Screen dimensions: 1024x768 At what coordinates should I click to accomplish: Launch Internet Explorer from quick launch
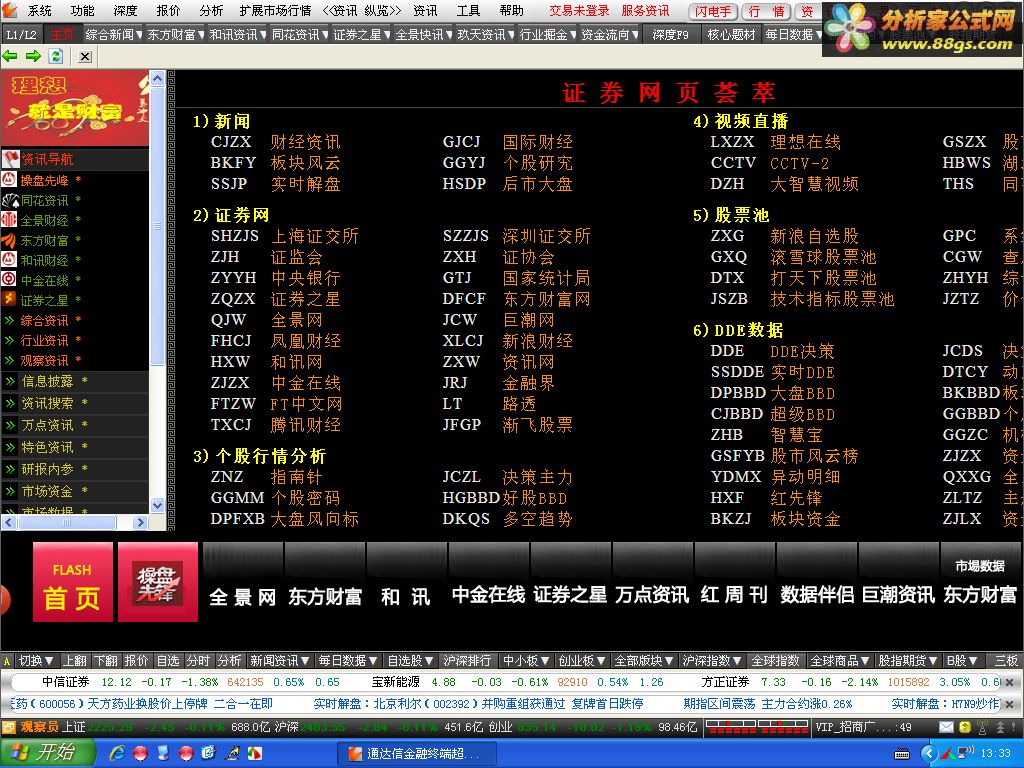tap(118, 753)
